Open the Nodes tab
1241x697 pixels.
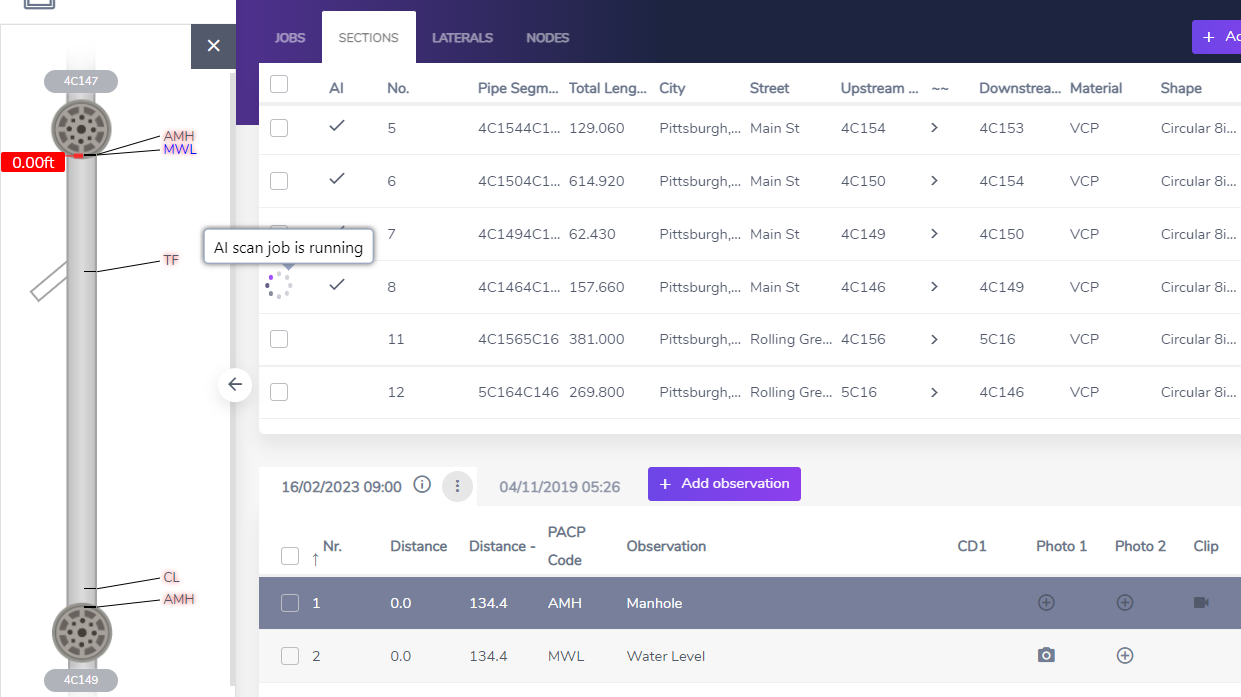(x=547, y=38)
